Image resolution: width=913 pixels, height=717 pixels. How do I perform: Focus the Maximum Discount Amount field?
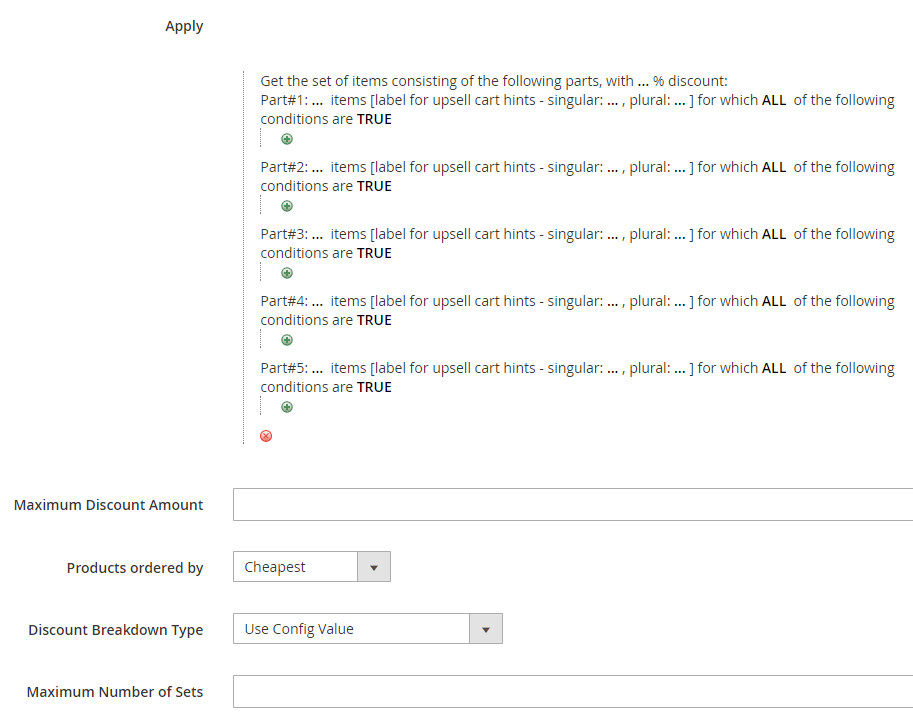pos(573,504)
